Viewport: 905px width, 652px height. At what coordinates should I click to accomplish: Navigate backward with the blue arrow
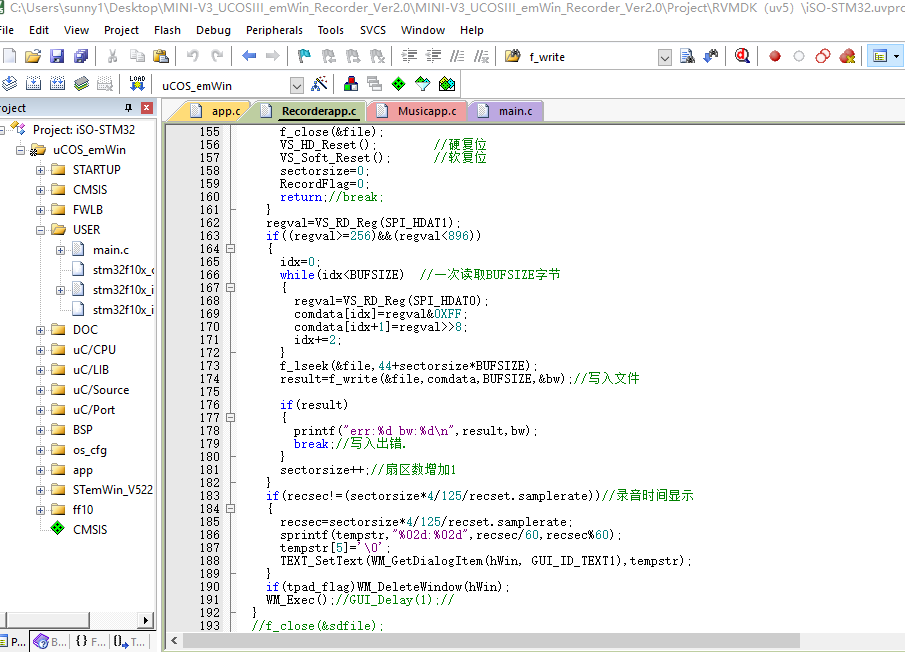(248, 56)
